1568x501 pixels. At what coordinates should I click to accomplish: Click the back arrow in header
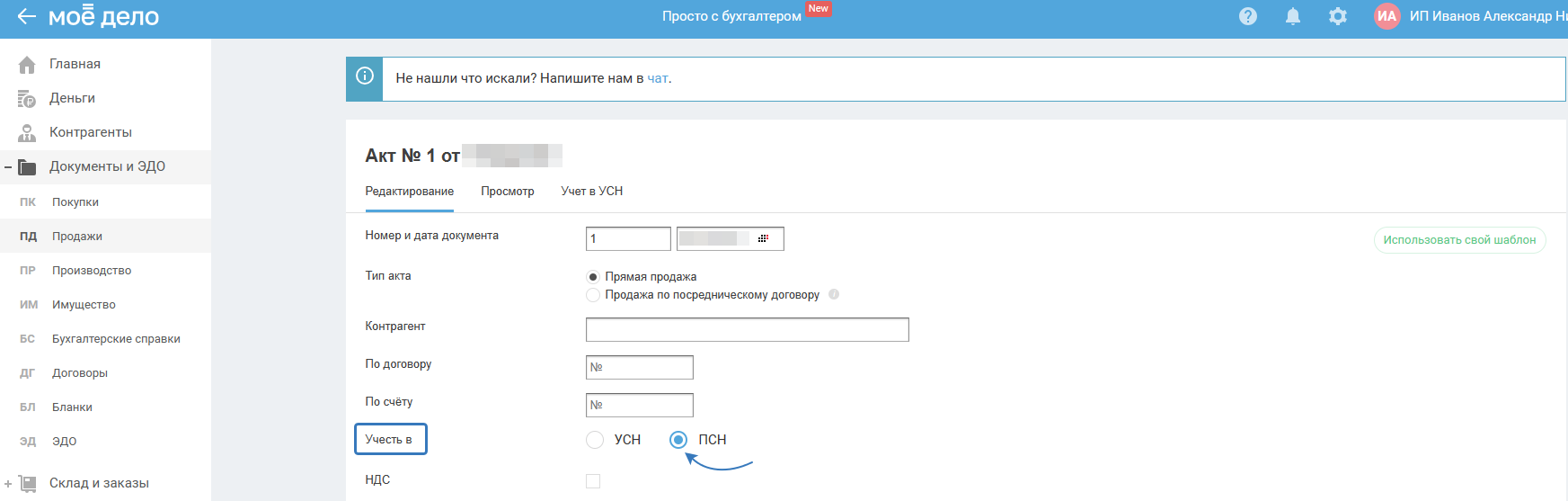point(26,16)
